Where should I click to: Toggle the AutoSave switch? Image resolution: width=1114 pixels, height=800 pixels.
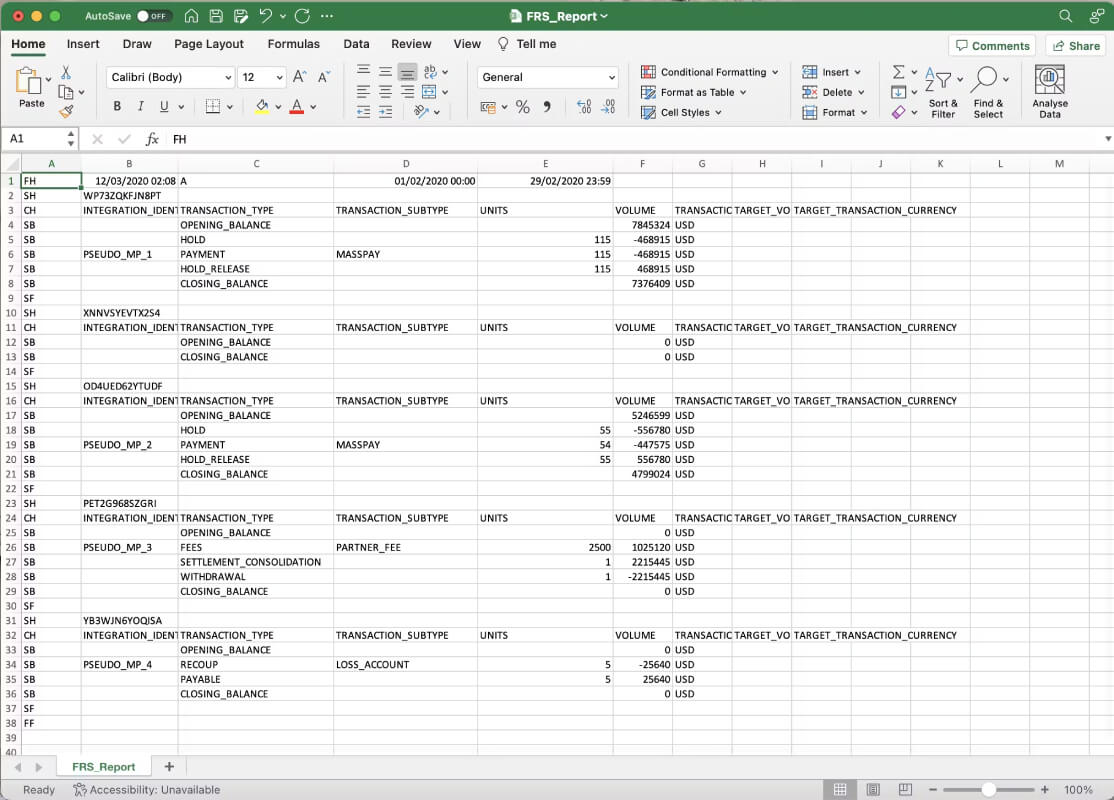click(x=153, y=16)
